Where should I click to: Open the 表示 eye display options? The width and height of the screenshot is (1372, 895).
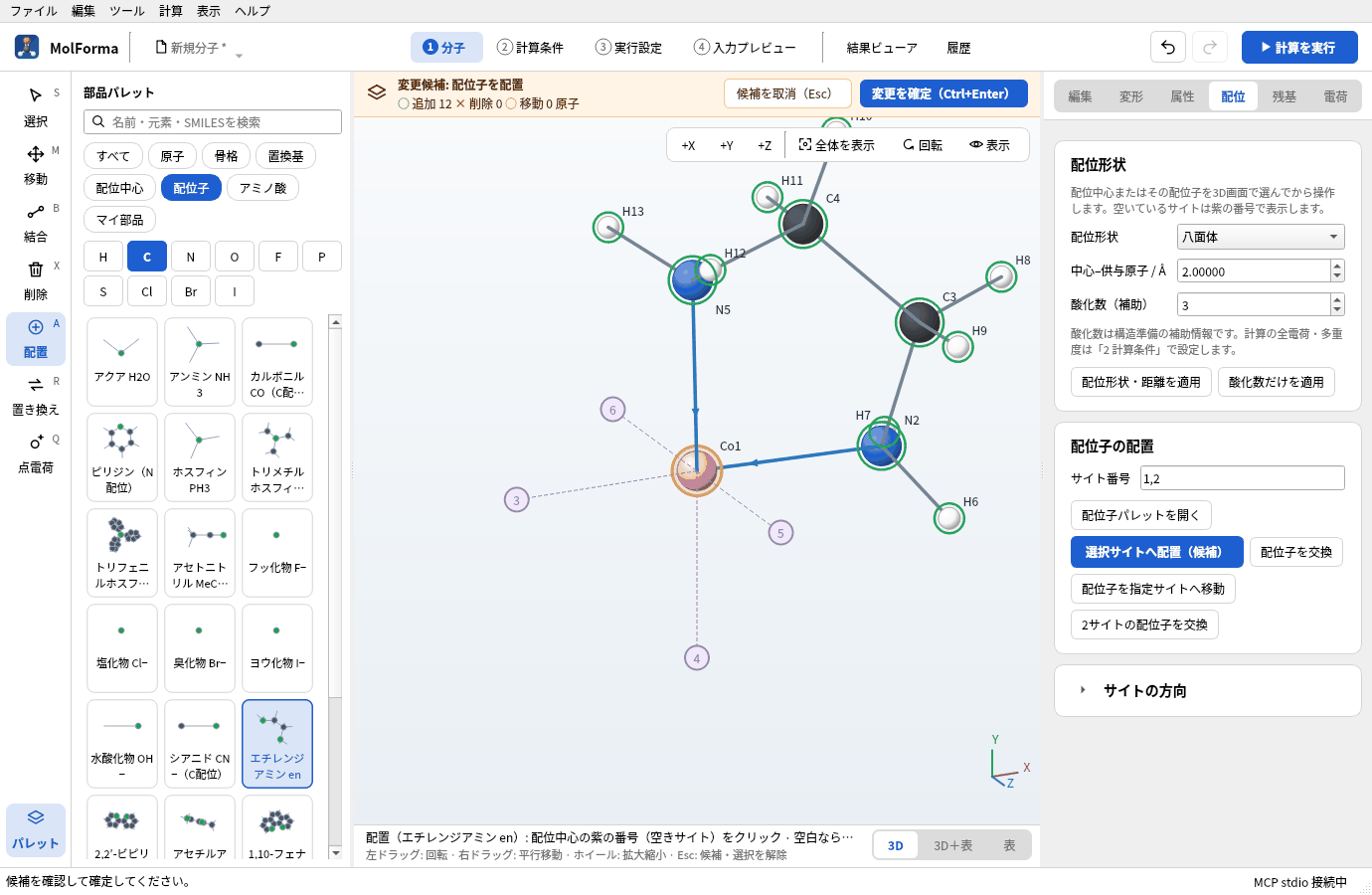[x=990, y=145]
